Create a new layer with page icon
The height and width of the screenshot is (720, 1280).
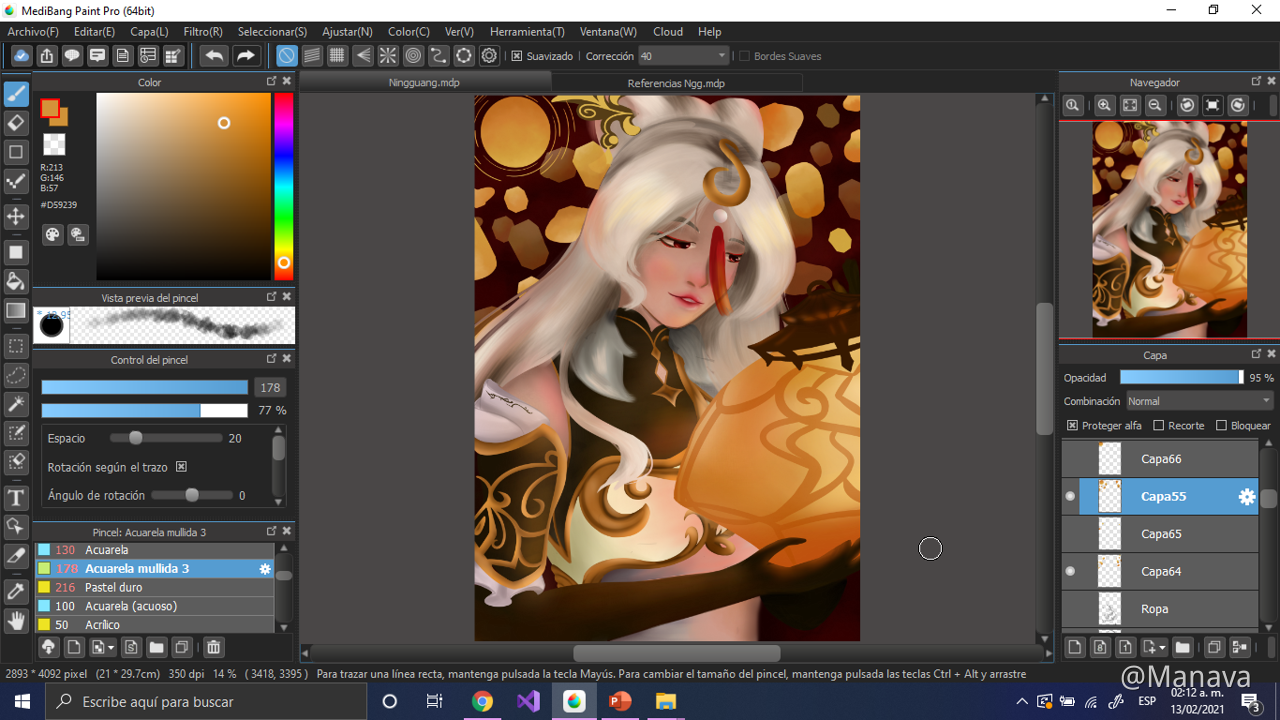click(1075, 647)
